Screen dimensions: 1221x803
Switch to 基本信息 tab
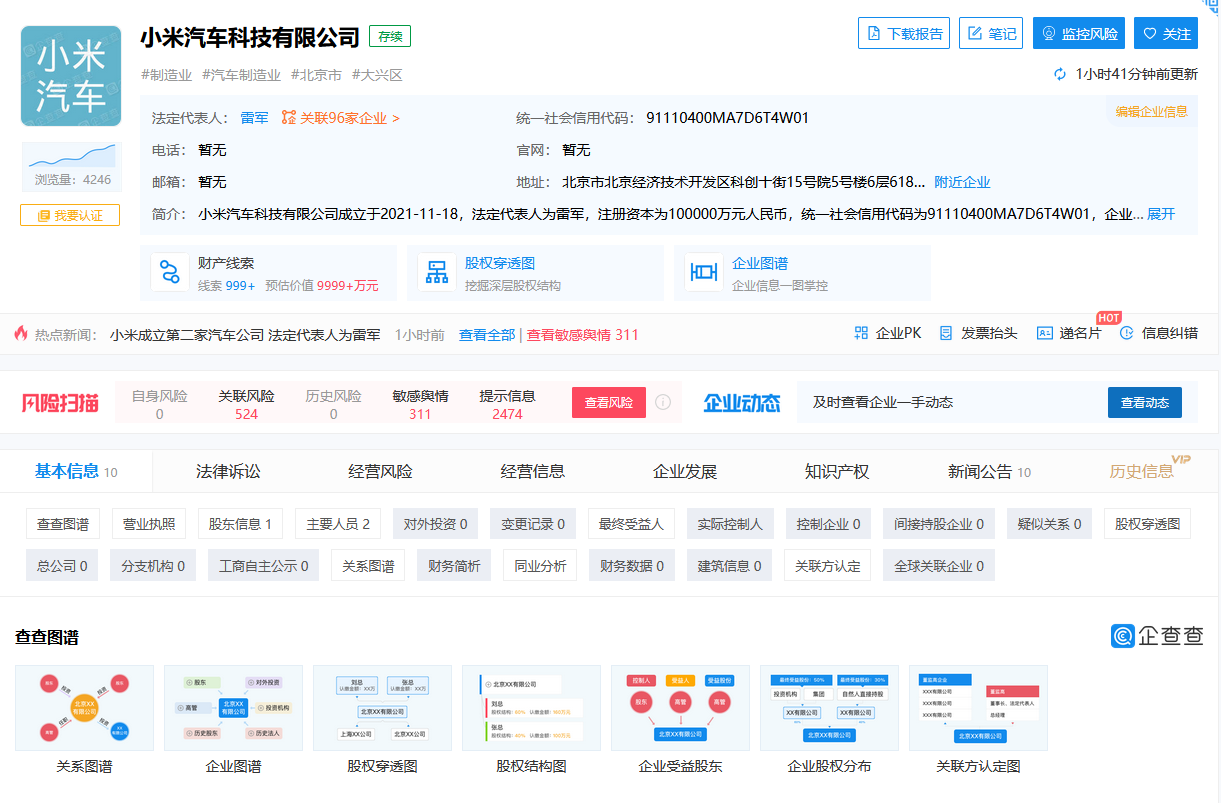76,471
